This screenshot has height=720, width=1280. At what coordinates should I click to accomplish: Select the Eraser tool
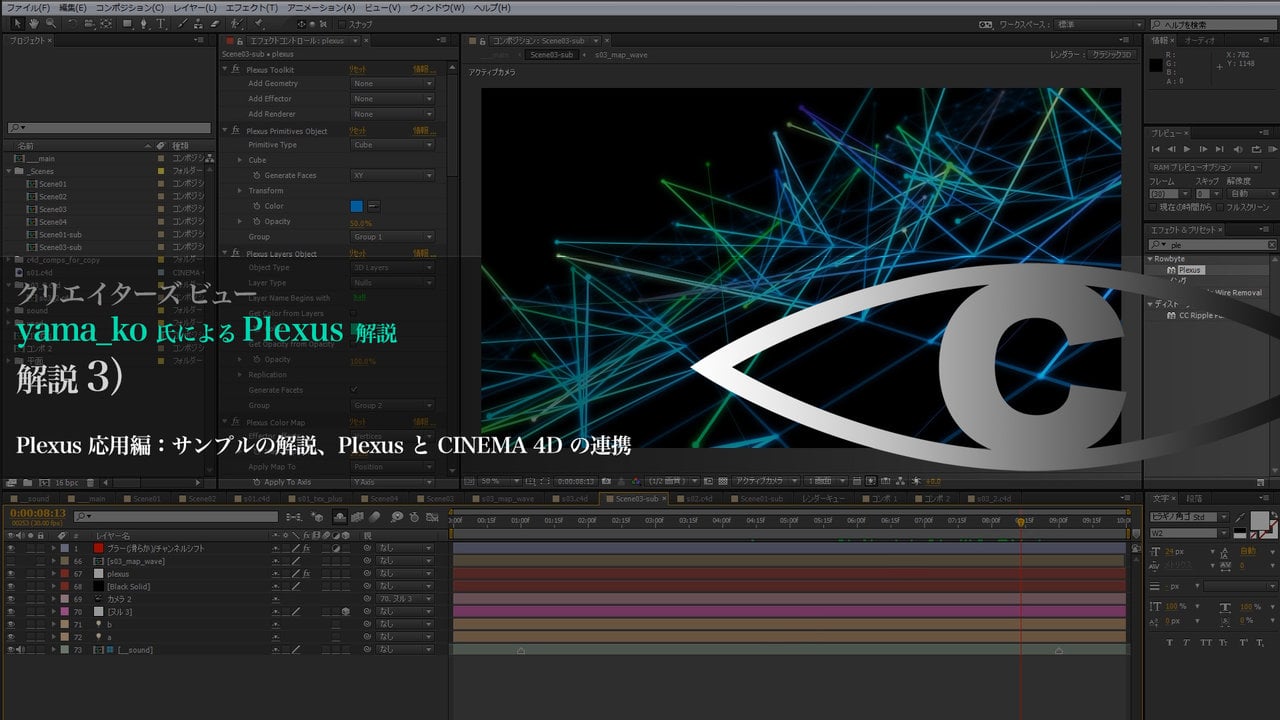coord(214,23)
